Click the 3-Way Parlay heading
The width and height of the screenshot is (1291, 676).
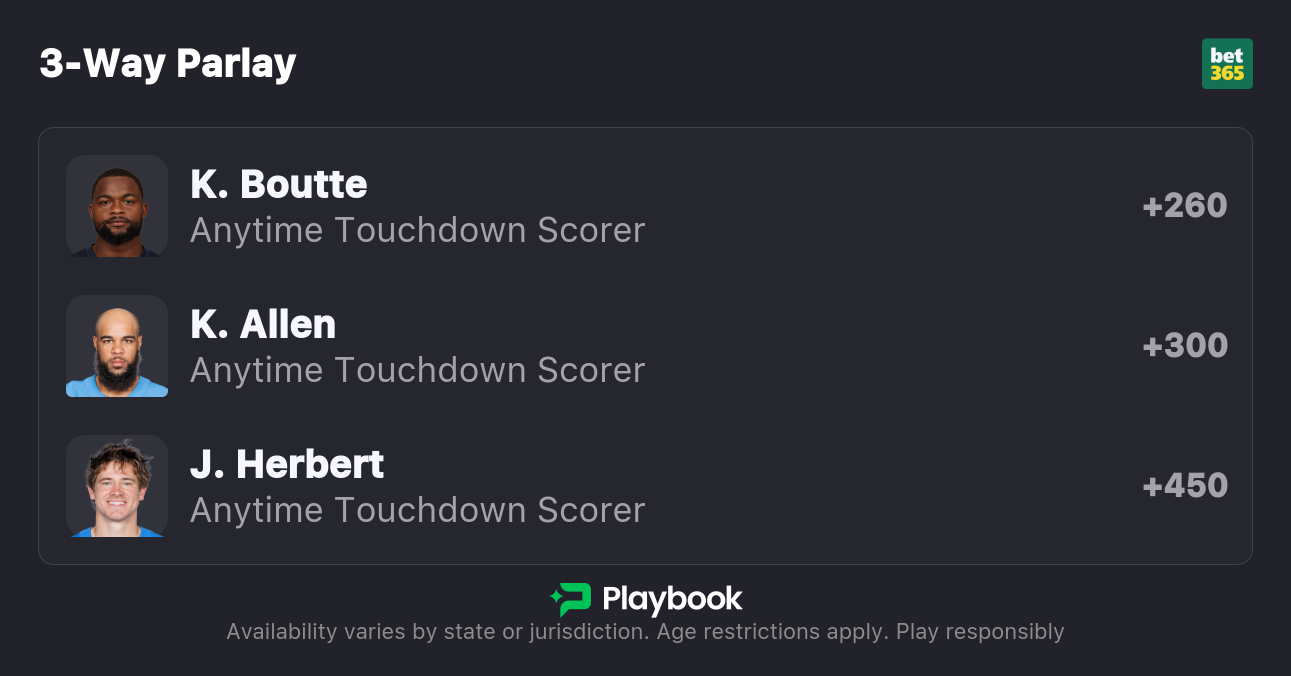168,64
